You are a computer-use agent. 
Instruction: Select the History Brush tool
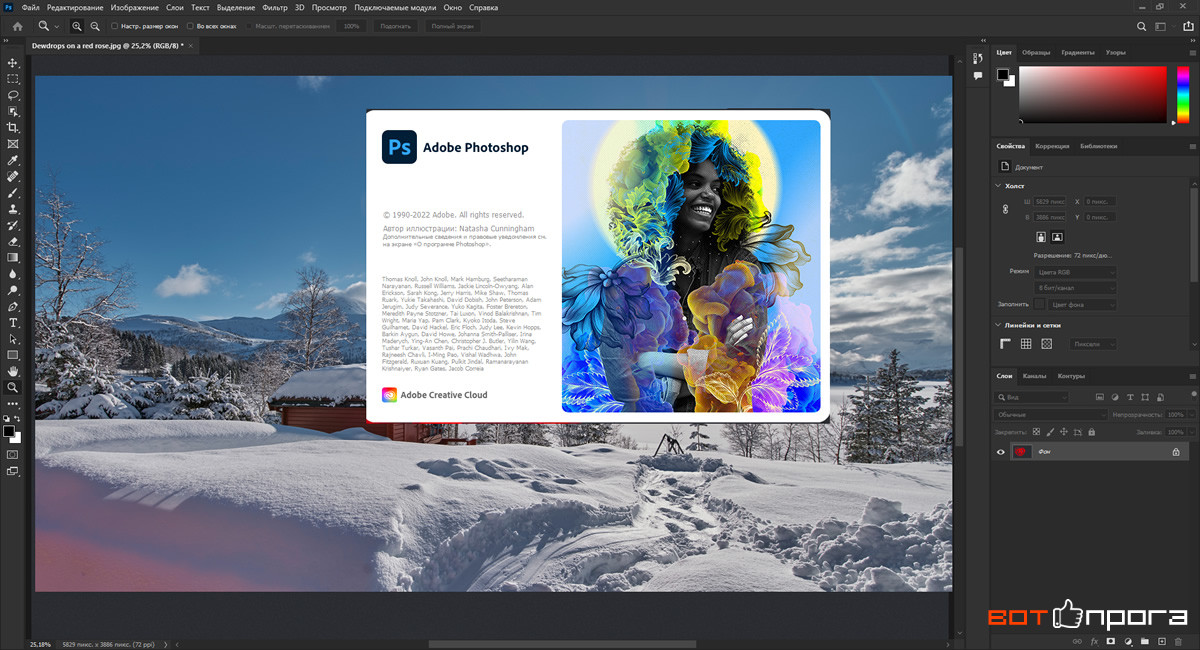13,225
